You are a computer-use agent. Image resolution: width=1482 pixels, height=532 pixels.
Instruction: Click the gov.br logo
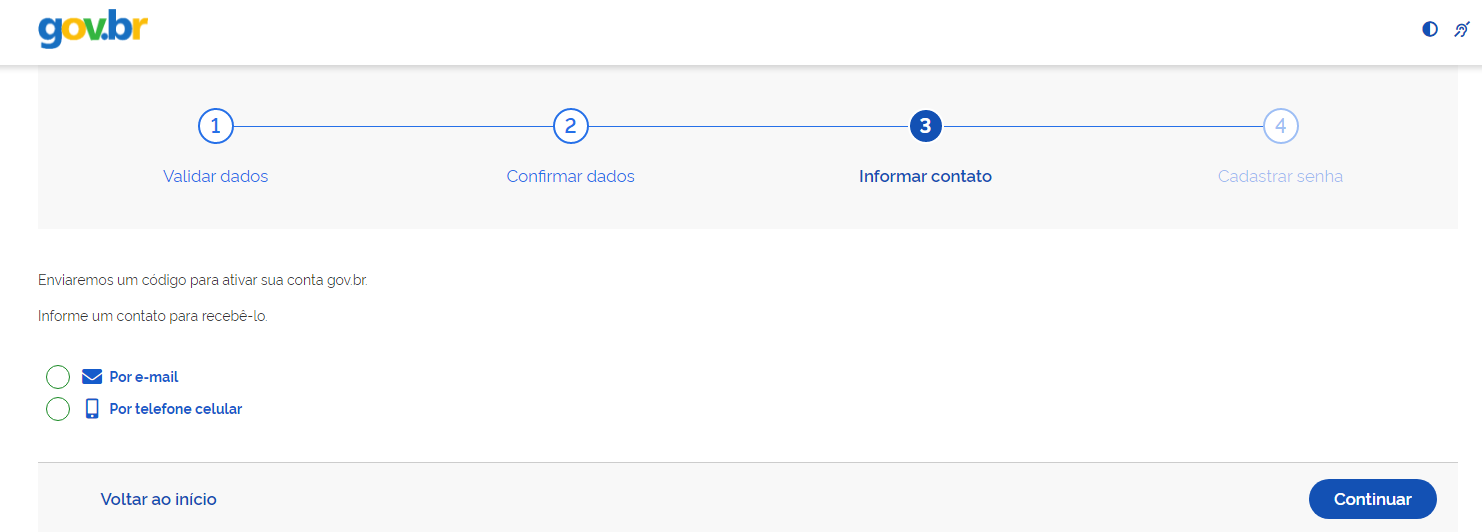pyautogui.click(x=93, y=30)
